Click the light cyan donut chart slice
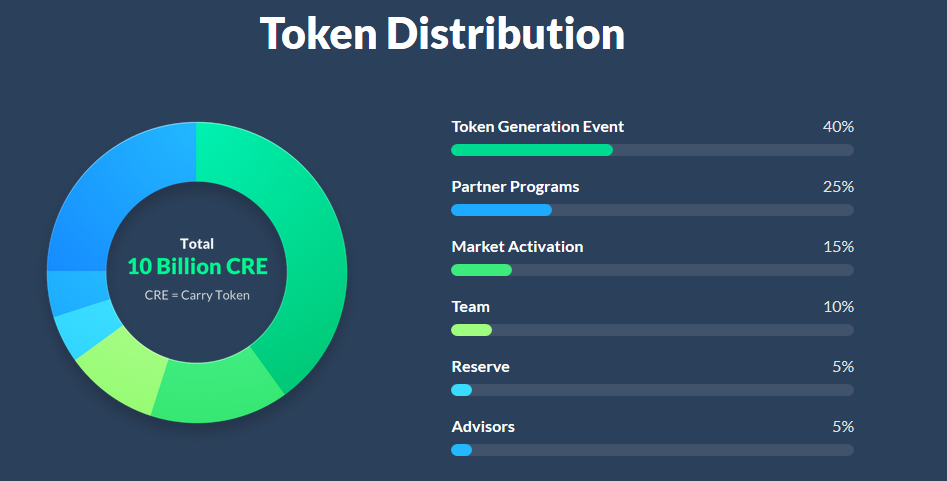This screenshot has width=947, height=481. tap(77, 333)
